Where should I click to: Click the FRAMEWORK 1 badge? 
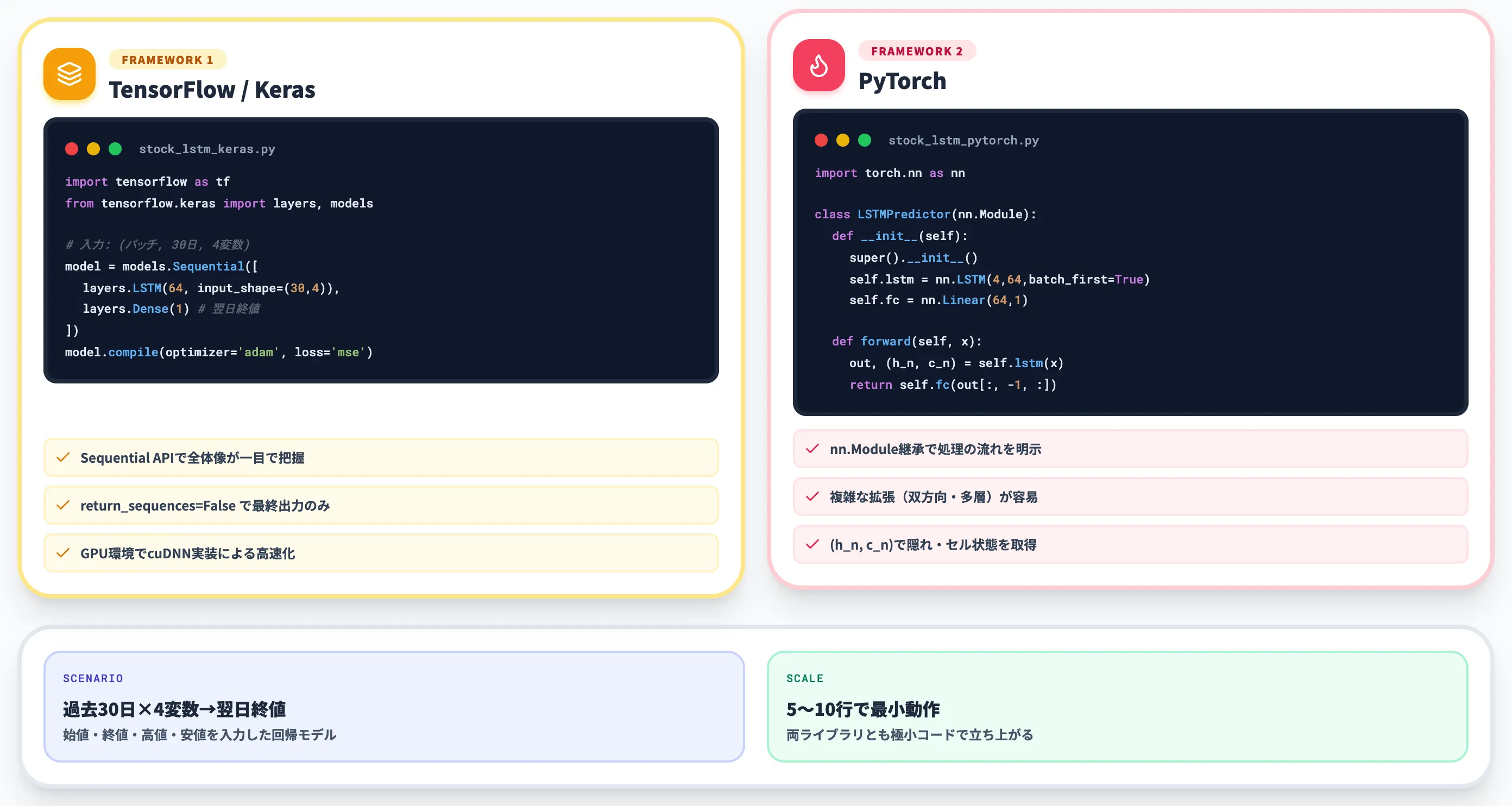coord(168,60)
